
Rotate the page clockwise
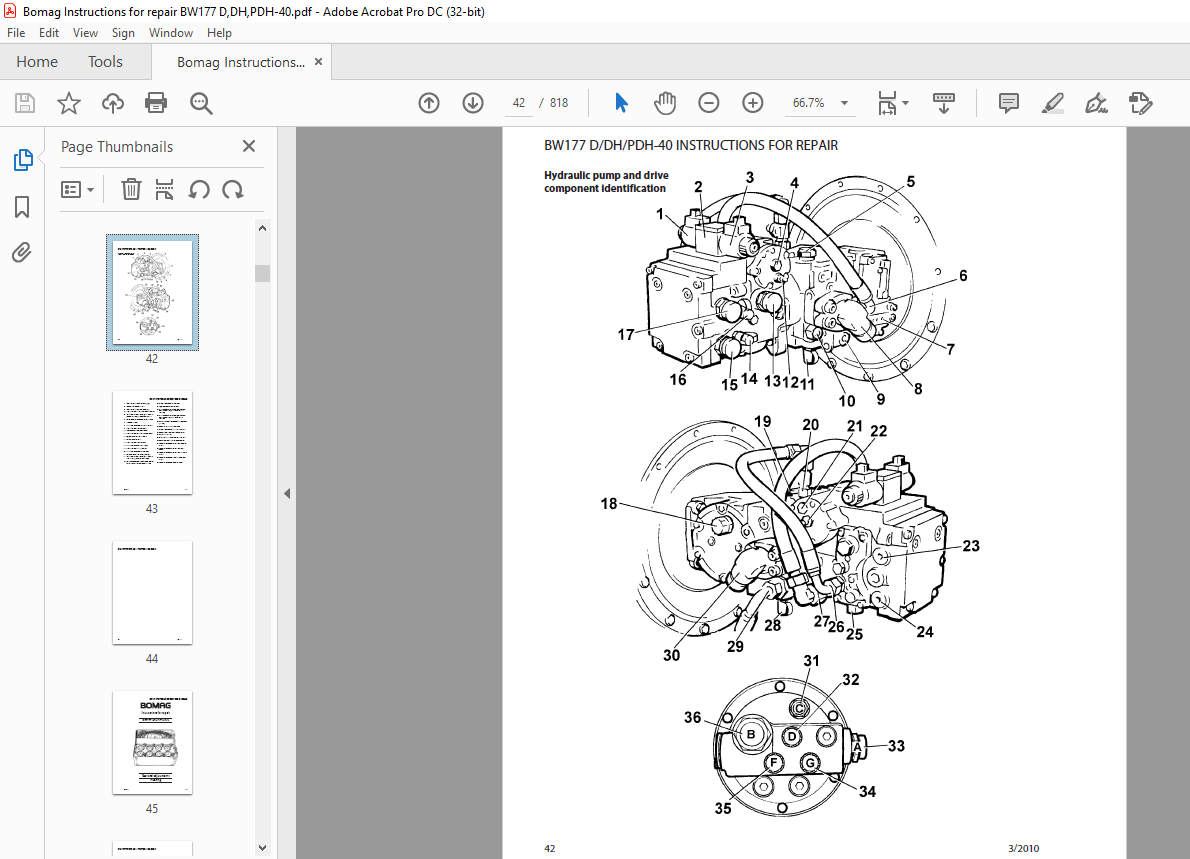point(233,190)
